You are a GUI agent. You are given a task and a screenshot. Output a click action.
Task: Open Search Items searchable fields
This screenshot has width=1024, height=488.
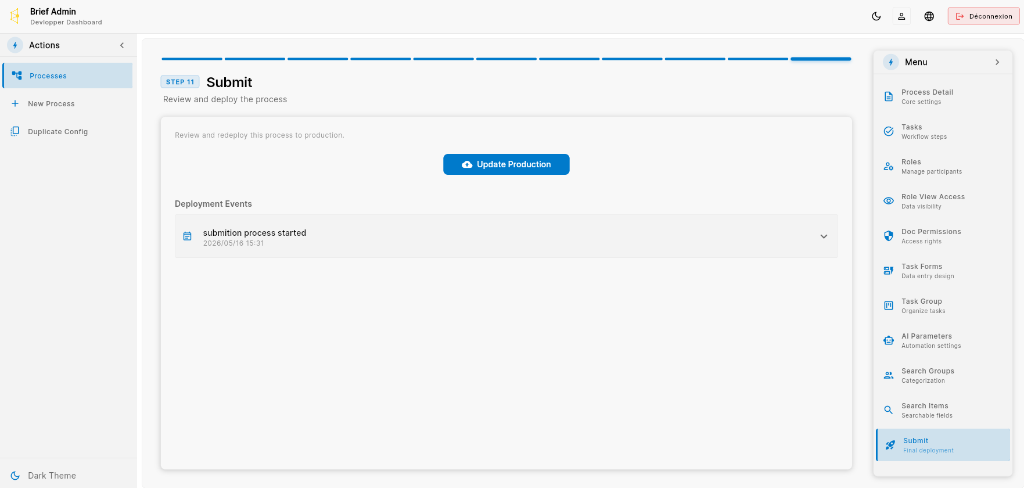pos(943,410)
